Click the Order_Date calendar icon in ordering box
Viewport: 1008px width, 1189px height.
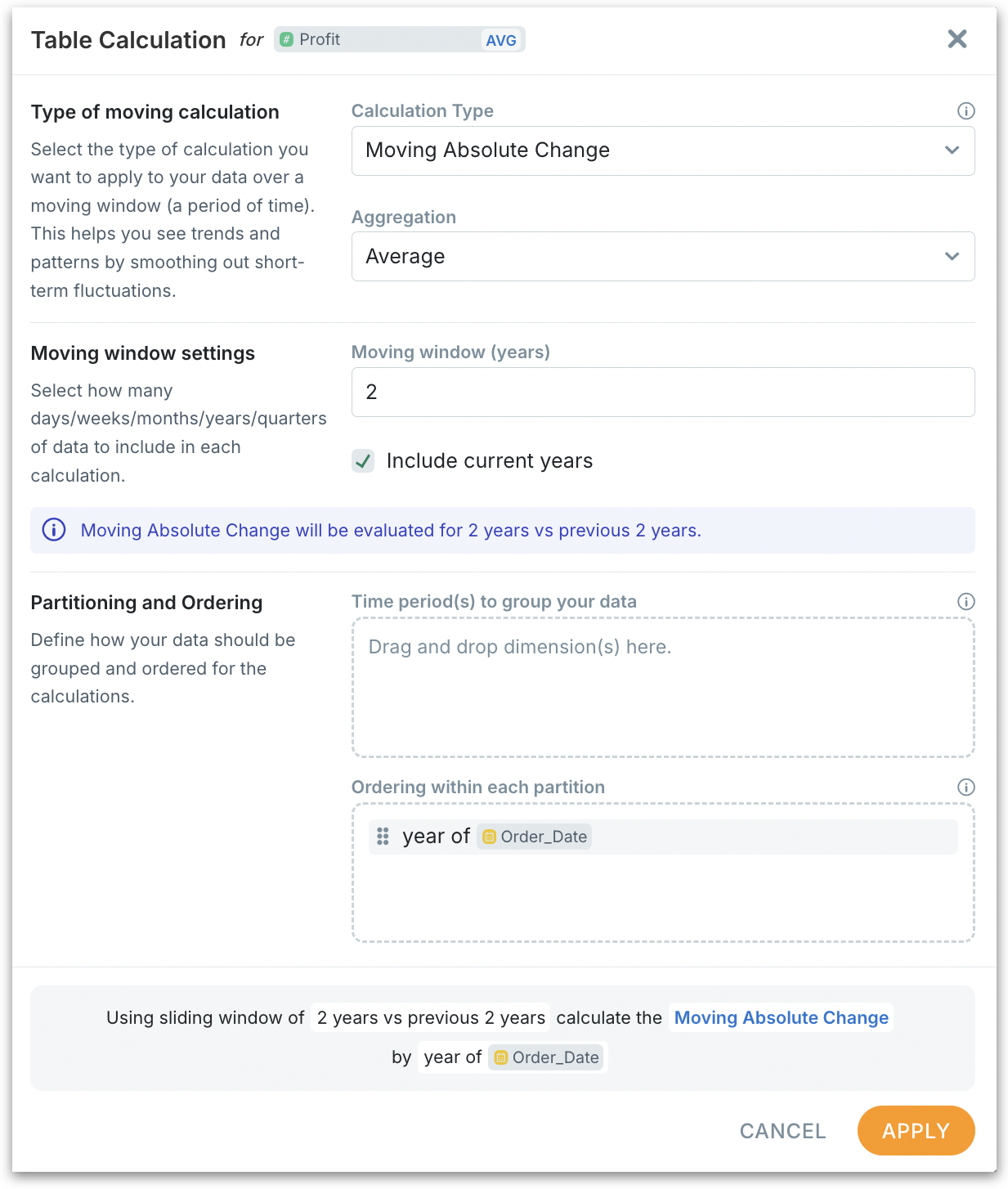pos(490,837)
